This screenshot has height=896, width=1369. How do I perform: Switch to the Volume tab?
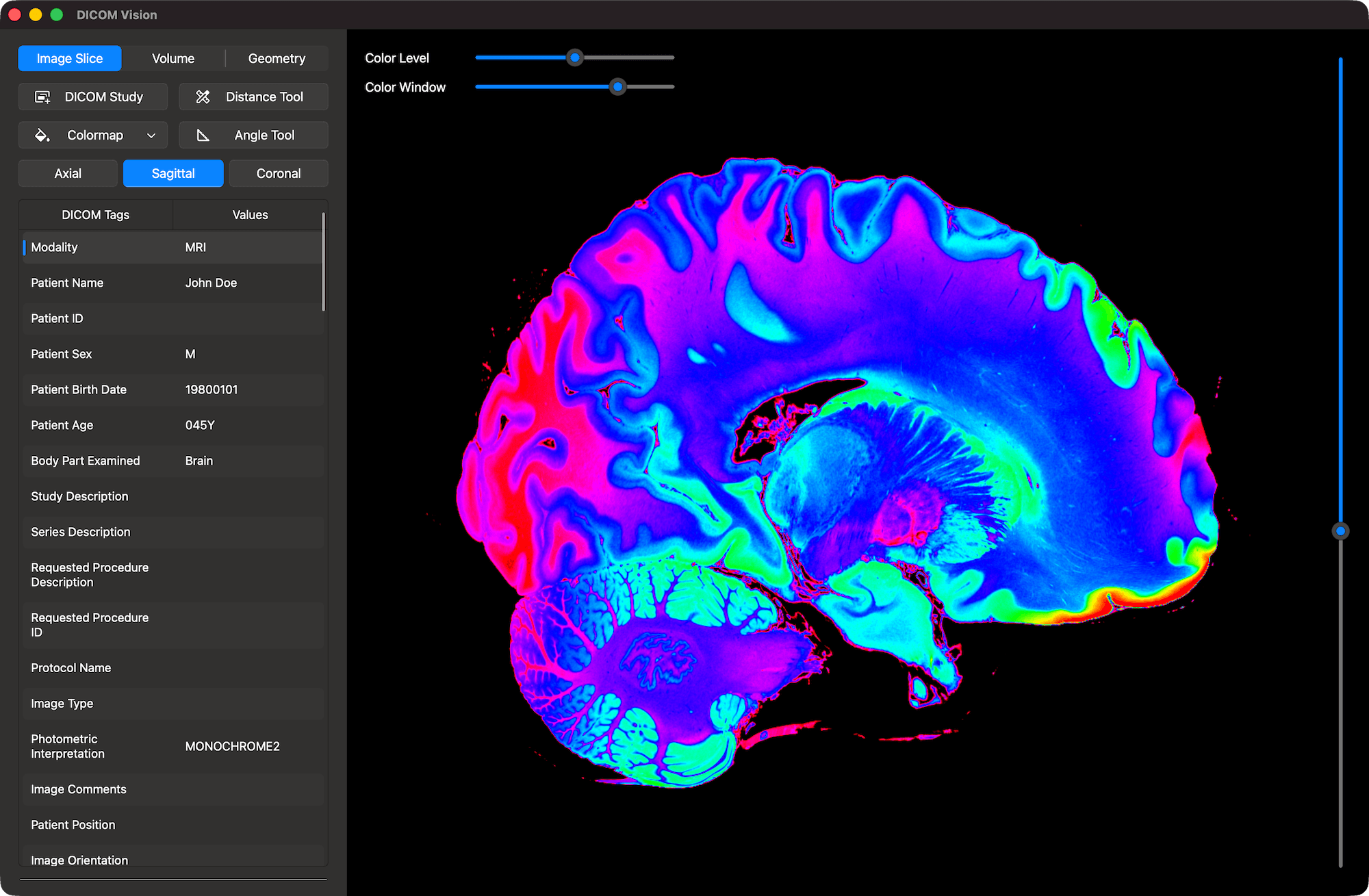[172, 58]
